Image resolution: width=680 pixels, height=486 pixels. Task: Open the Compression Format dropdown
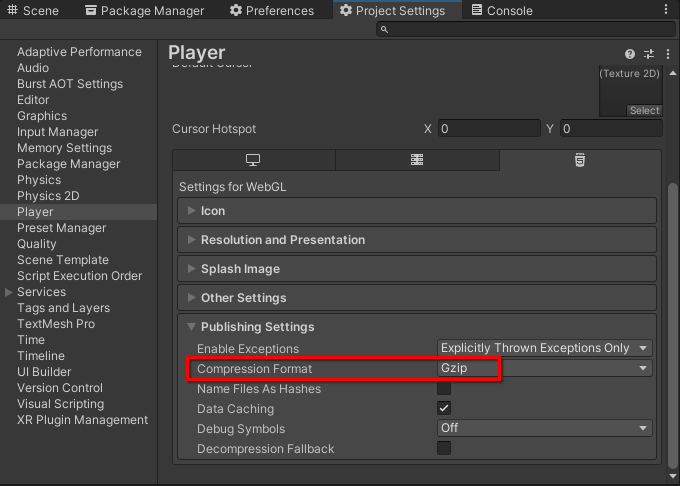[x=544, y=368]
